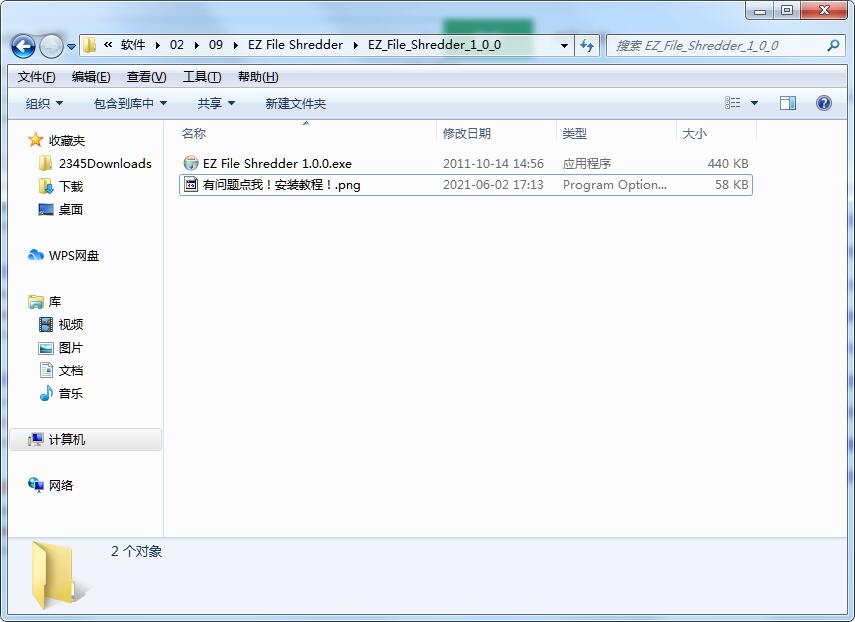
Task: Click the EZ File Shredder breadcrumb segment
Action: pos(296,45)
